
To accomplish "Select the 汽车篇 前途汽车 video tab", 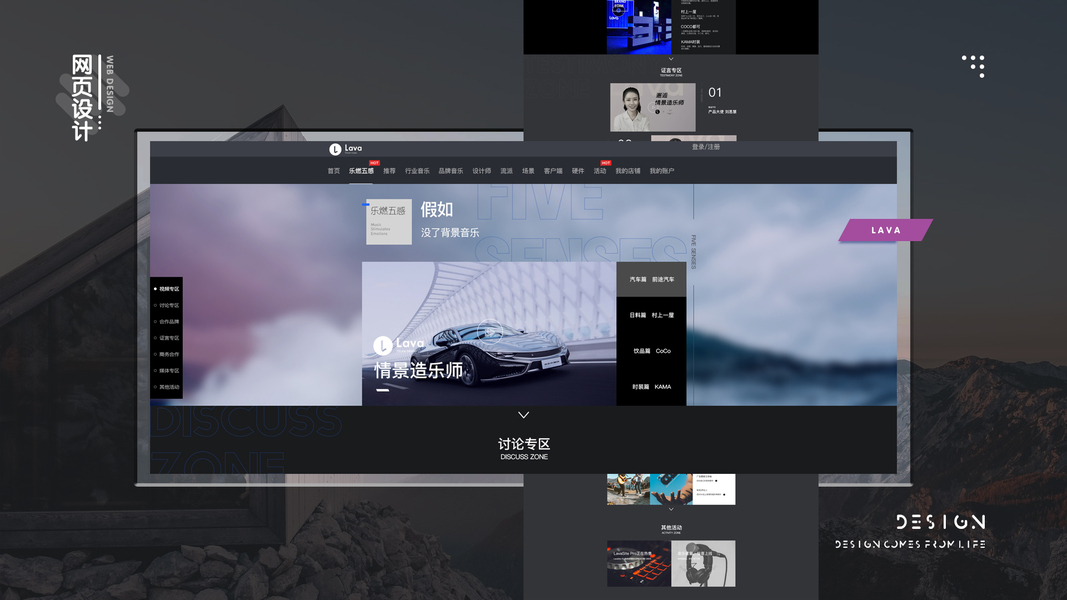I will pos(651,280).
